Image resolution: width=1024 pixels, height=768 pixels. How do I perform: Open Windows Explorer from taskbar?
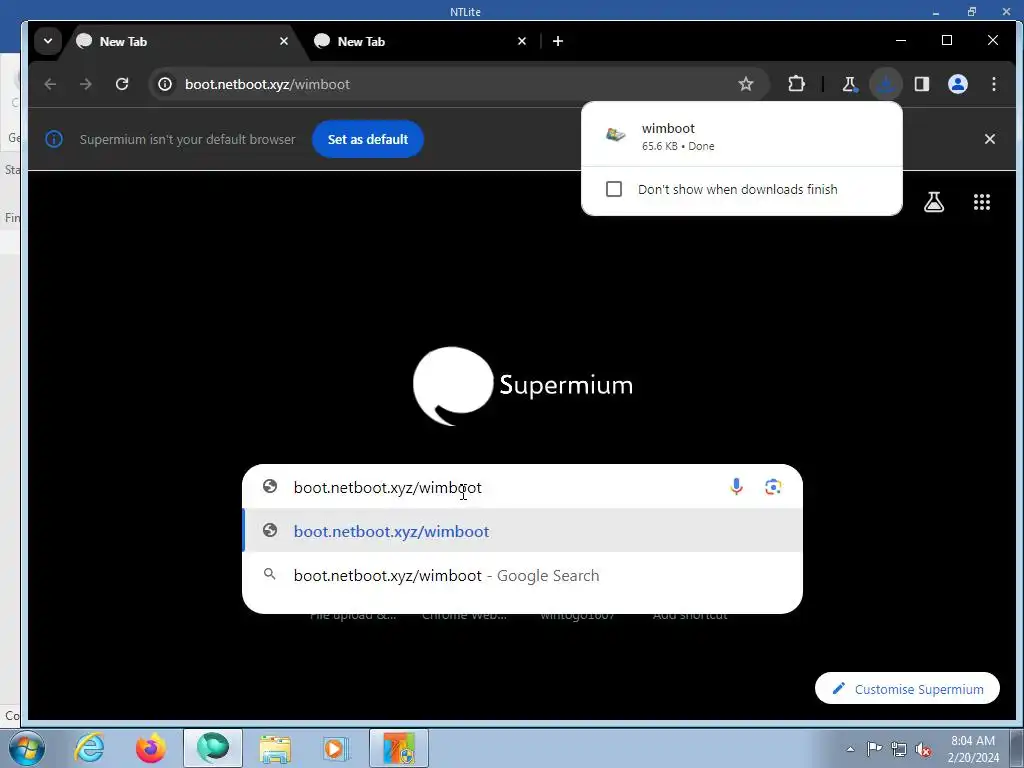point(275,748)
